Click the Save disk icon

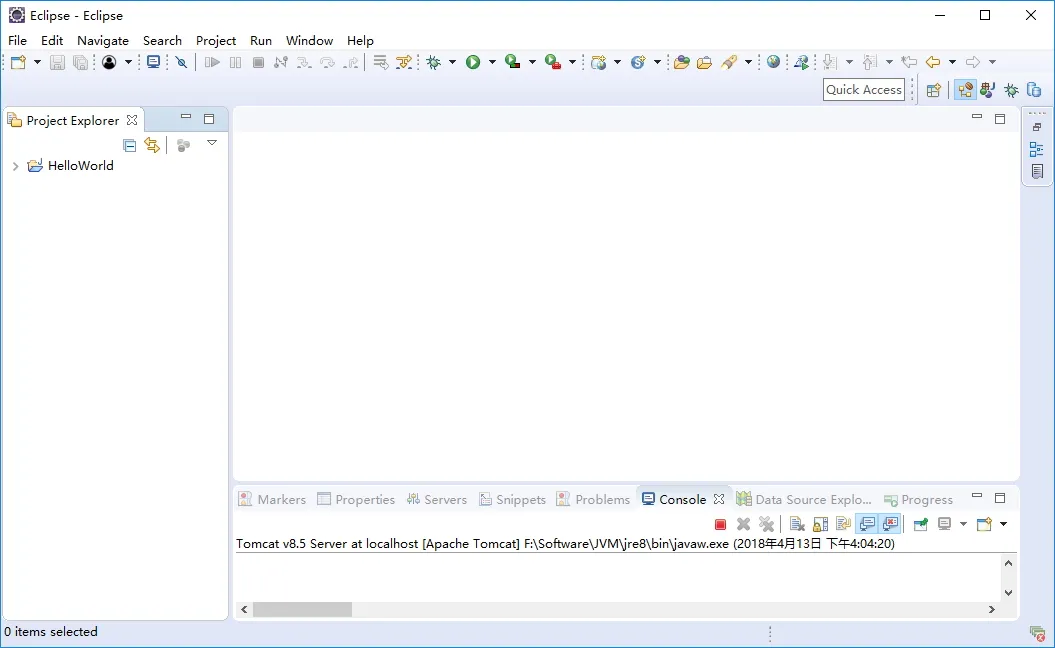coord(57,62)
